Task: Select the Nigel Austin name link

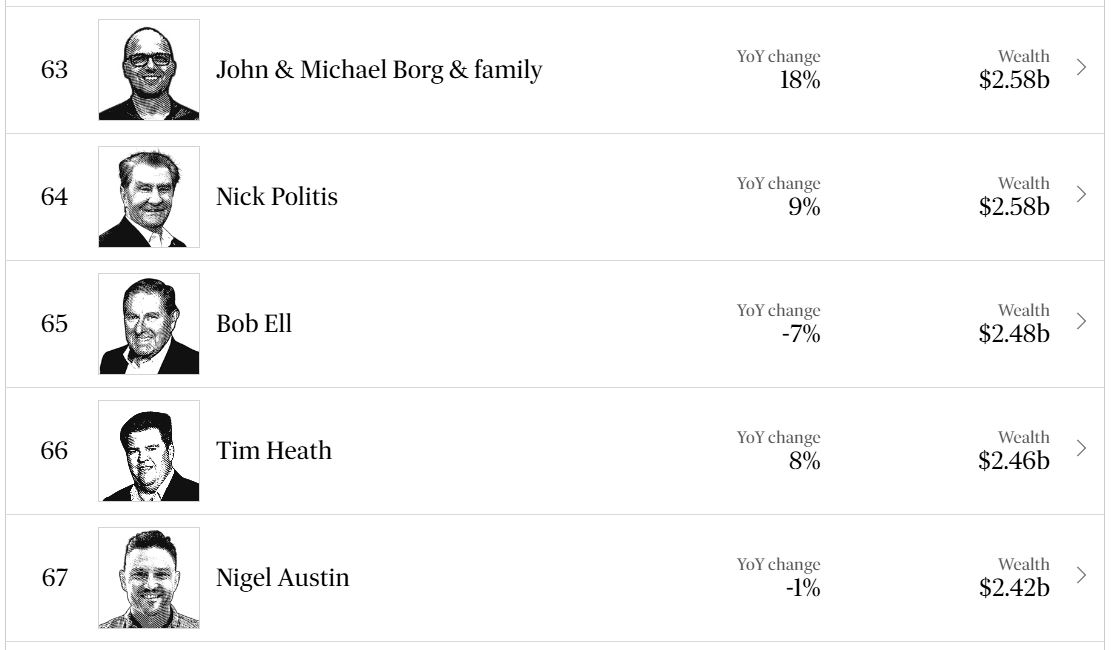Action: click(x=283, y=578)
